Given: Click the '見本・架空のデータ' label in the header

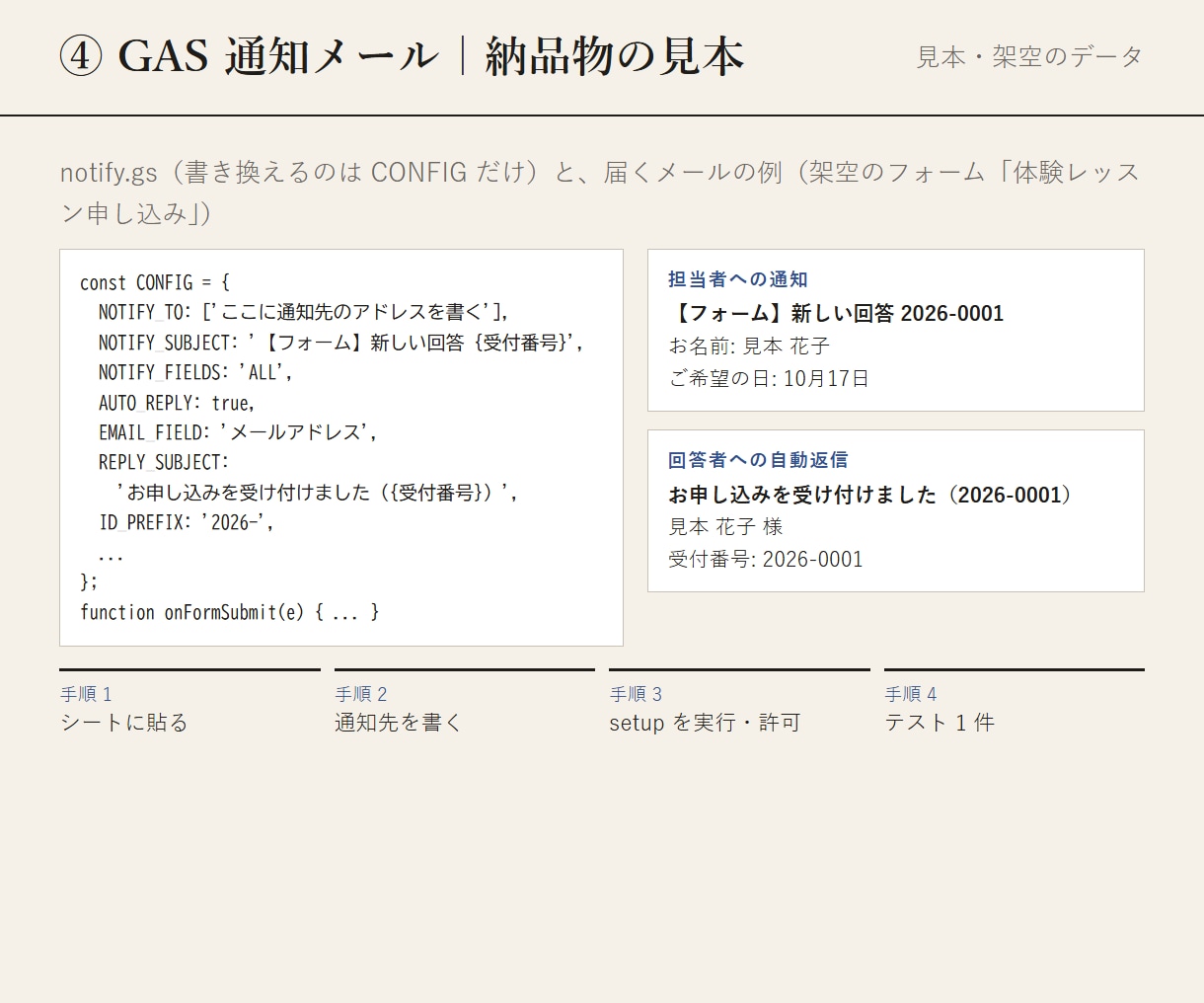Looking at the screenshot, I should 1029,57.
